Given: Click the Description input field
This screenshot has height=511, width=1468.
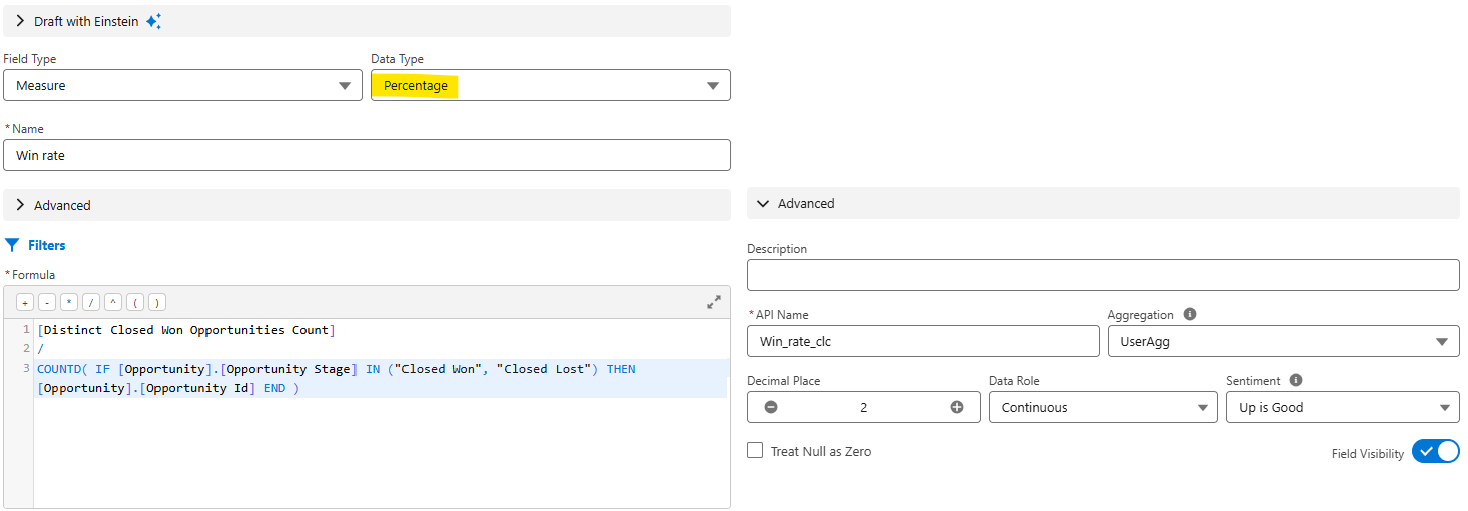Looking at the screenshot, I should tap(1102, 275).
